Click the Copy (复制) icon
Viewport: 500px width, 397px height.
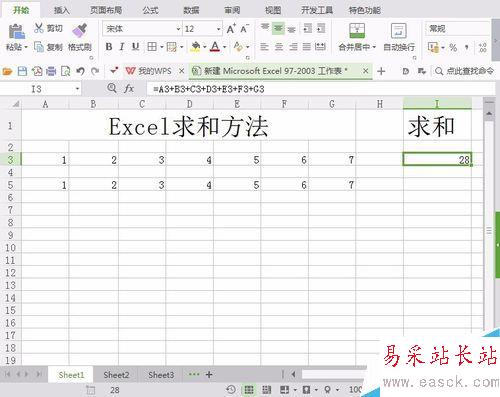pos(39,47)
